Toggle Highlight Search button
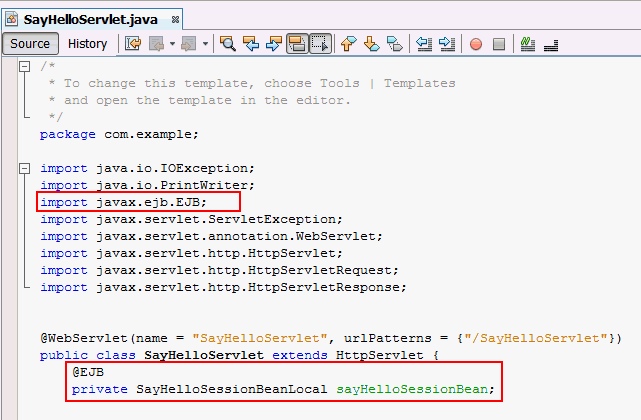 tap(297, 43)
